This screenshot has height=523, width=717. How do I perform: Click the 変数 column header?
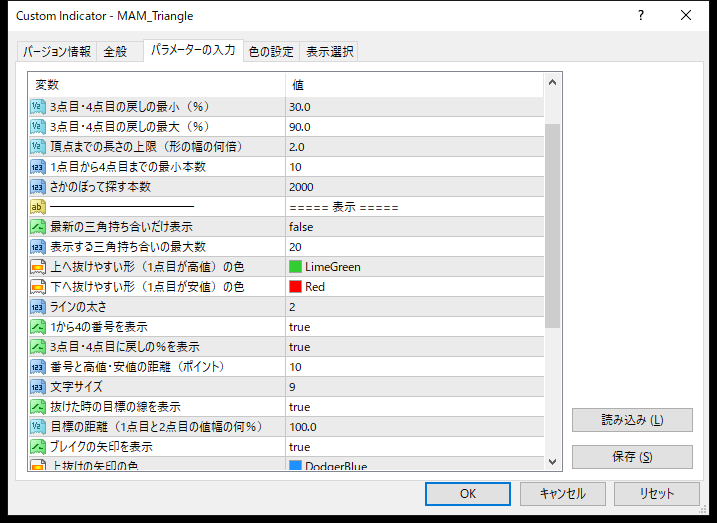click(x=157, y=85)
